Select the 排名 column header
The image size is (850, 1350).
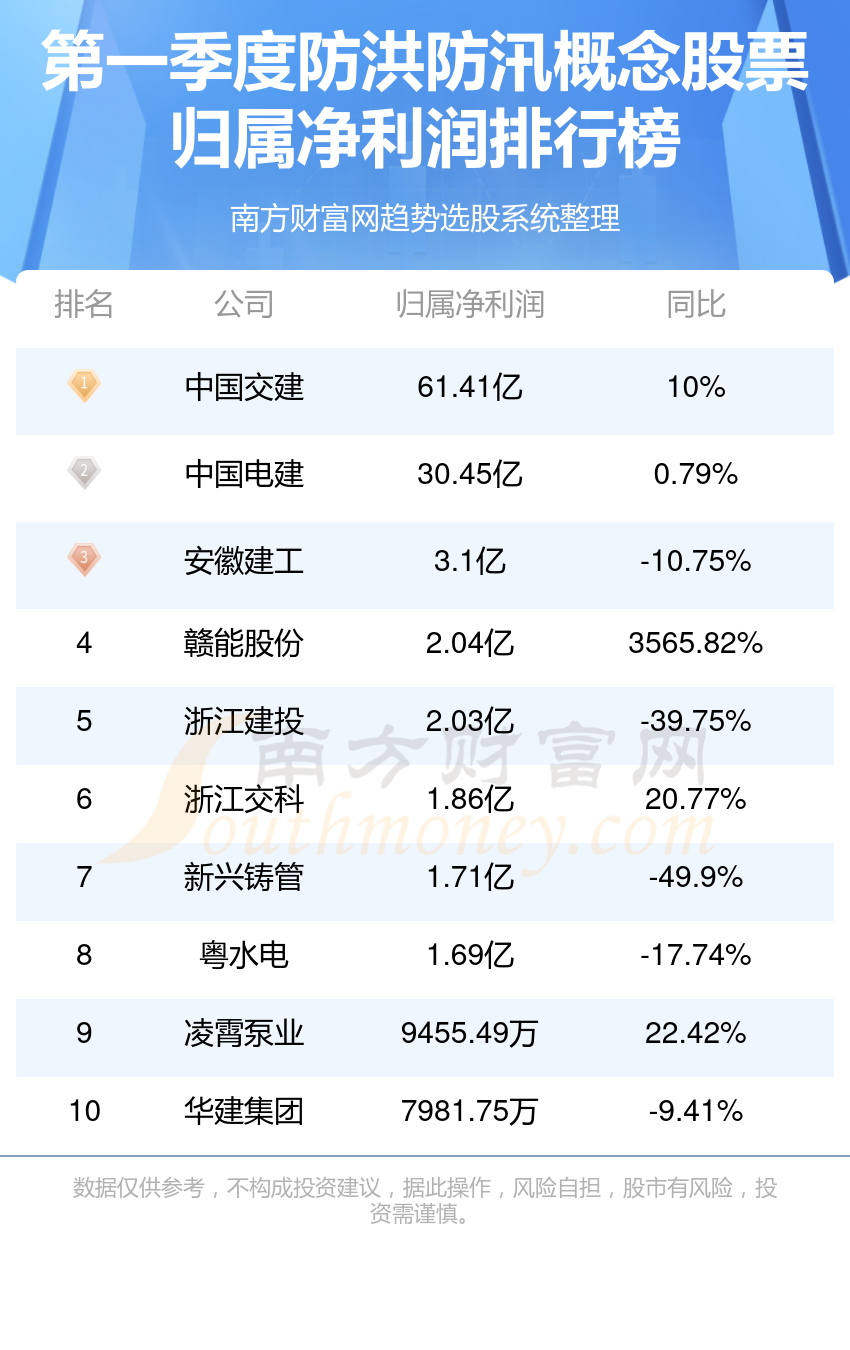point(84,303)
